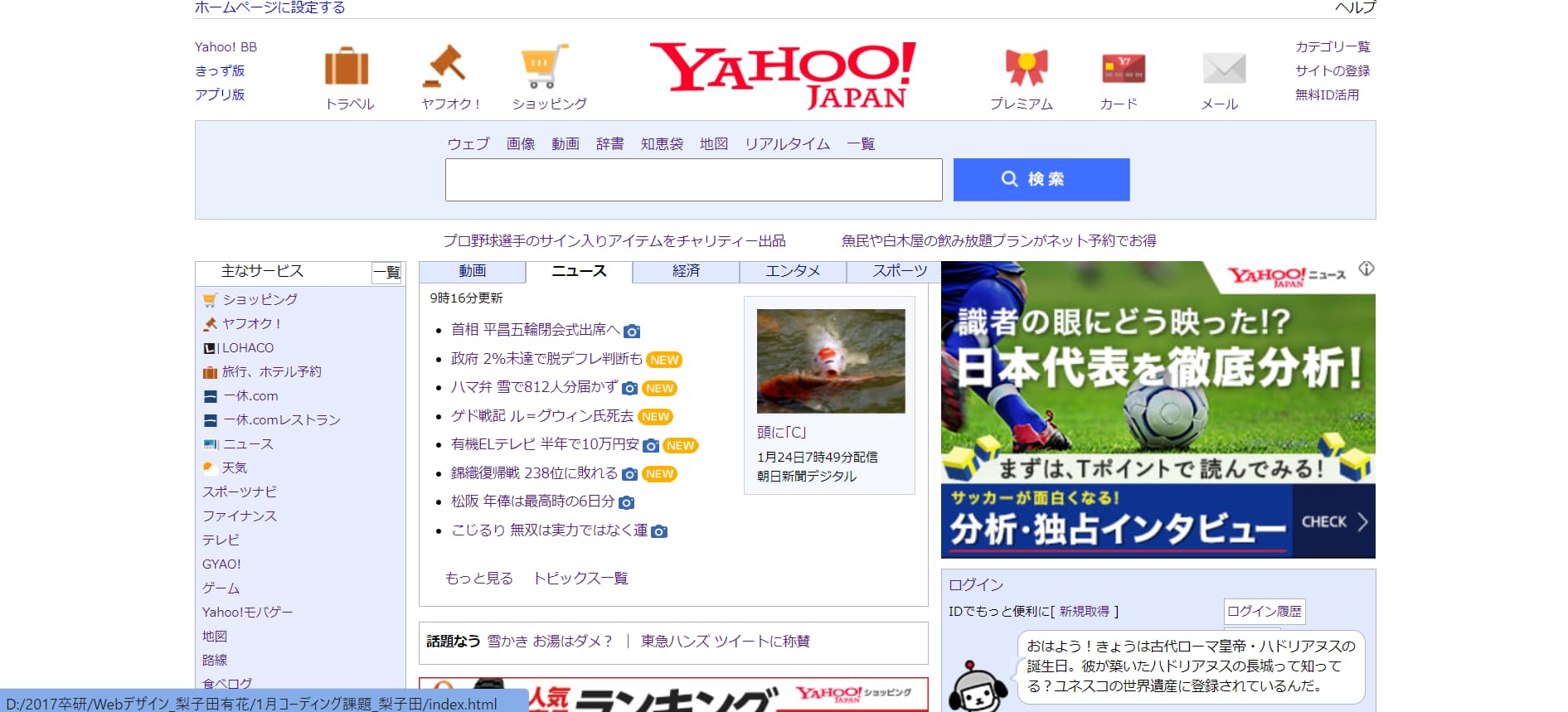Screen dimensions: 1568x712
Task: Choose 動画 search category above the search box
Action: click(x=566, y=144)
